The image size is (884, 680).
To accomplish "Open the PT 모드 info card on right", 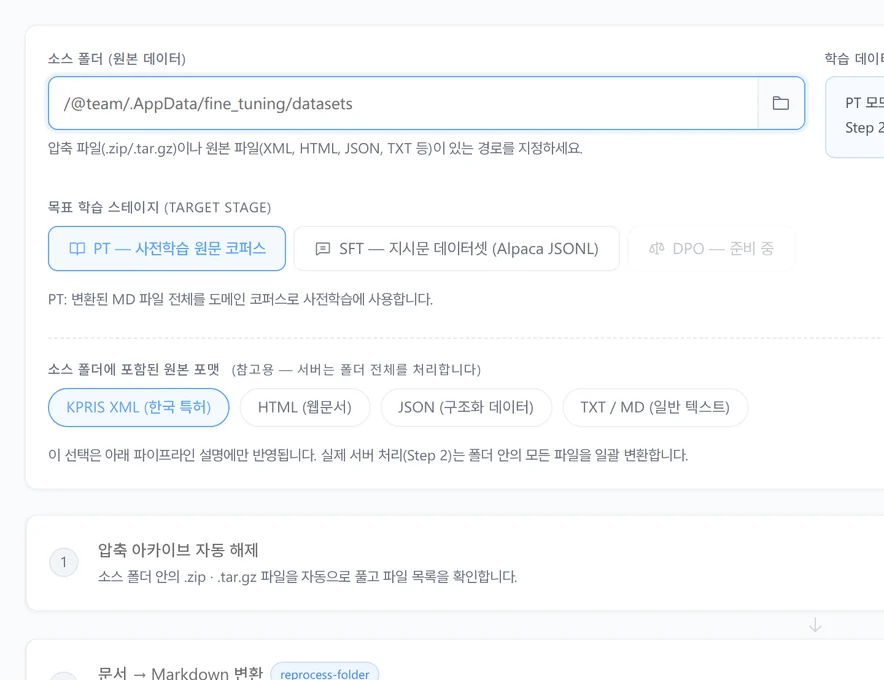I will point(855,117).
